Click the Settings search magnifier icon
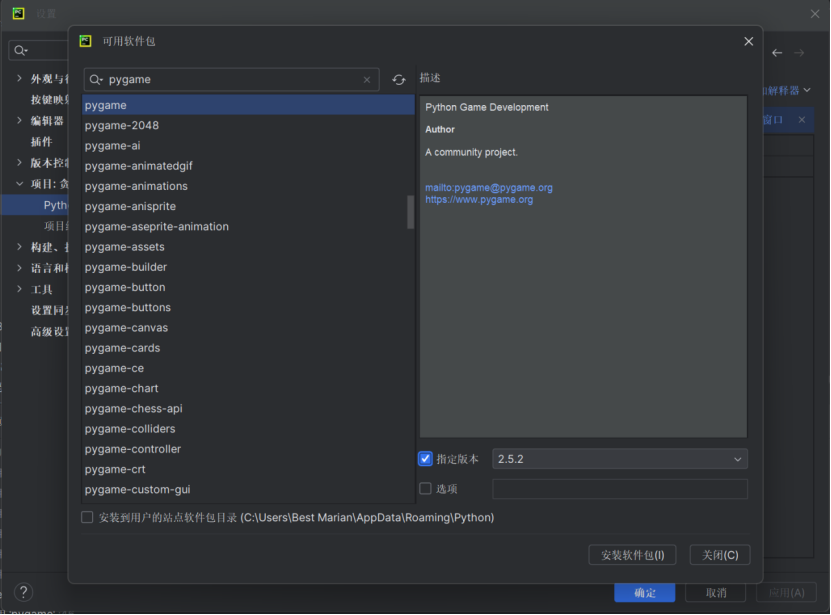831x615 pixels. point(20,50)
